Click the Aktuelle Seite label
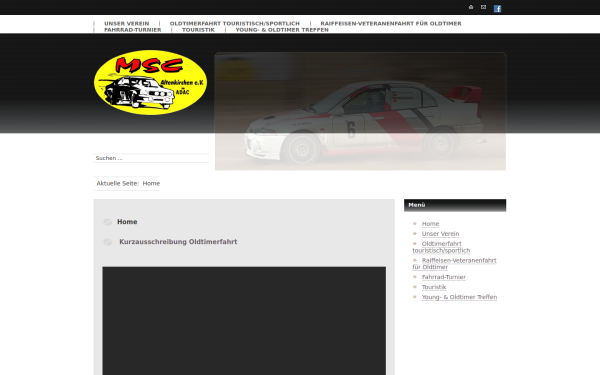600x375 pixels. coord(117,183)
